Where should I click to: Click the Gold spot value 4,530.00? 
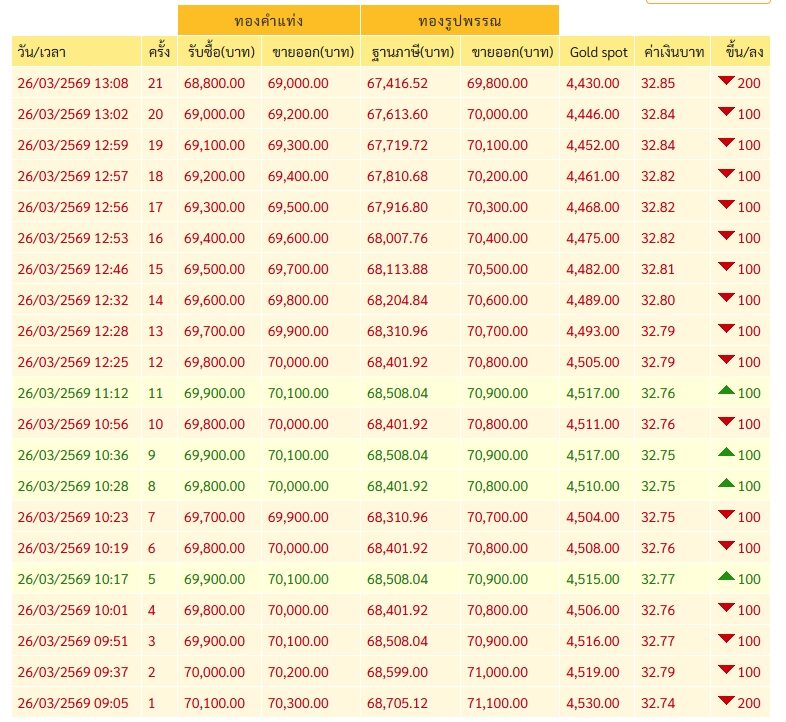[x=593, y=703]
